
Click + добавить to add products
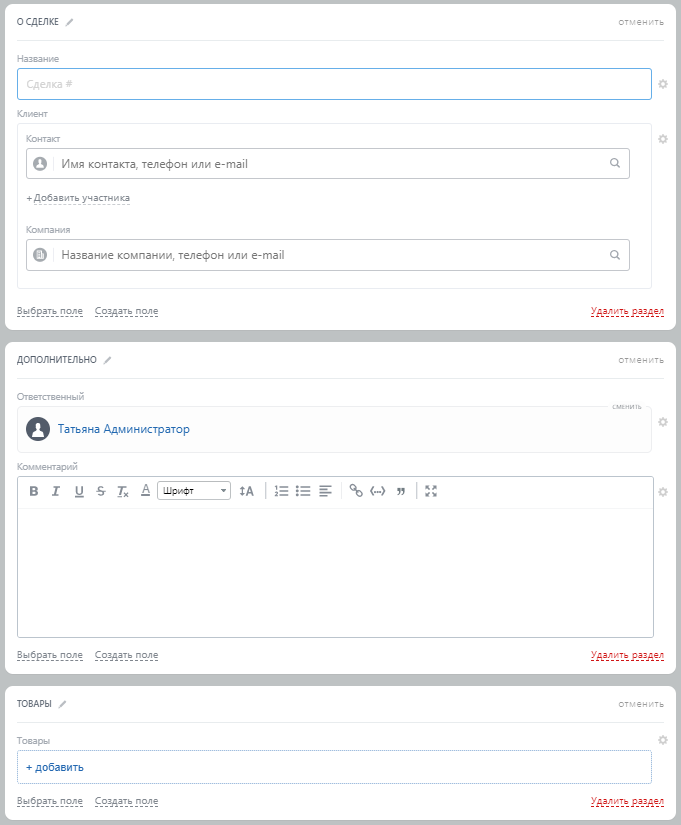click(x=55, y=767)
